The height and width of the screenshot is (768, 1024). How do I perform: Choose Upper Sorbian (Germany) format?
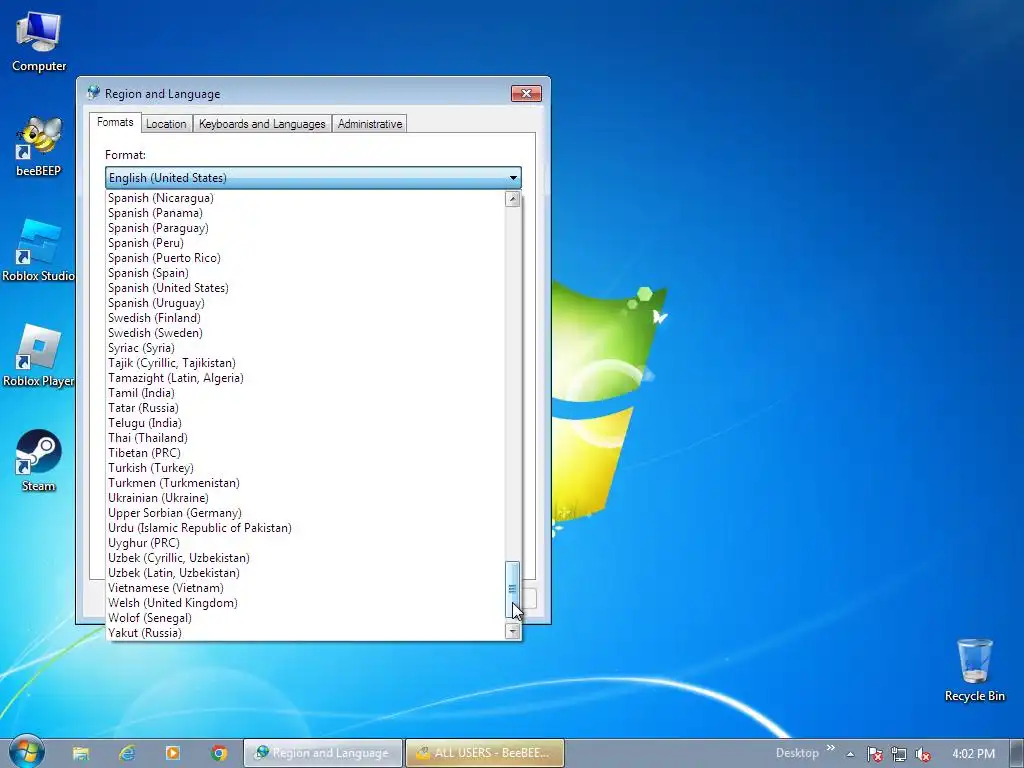306,513
